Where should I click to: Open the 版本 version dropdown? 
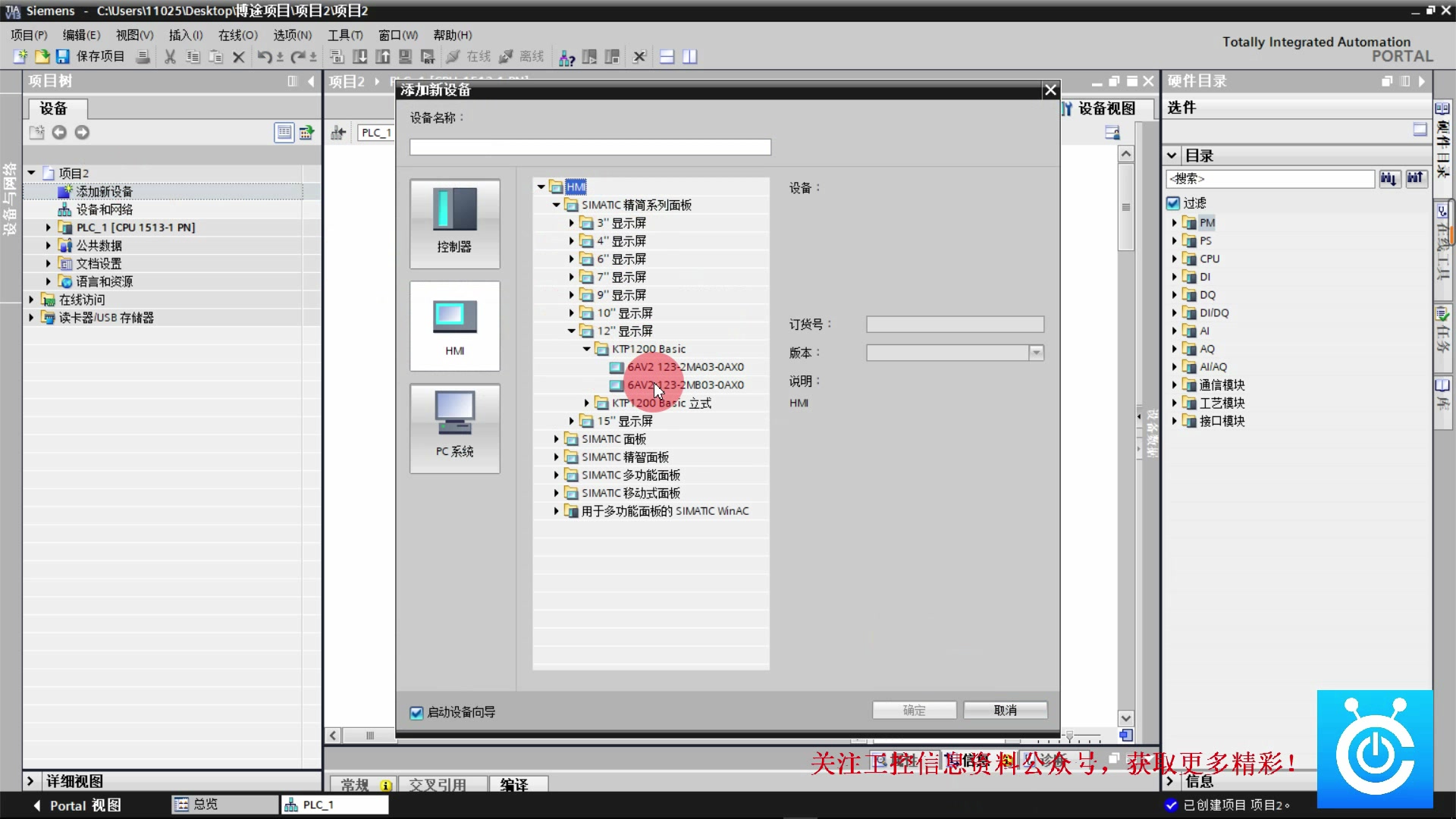[1036, 353]
